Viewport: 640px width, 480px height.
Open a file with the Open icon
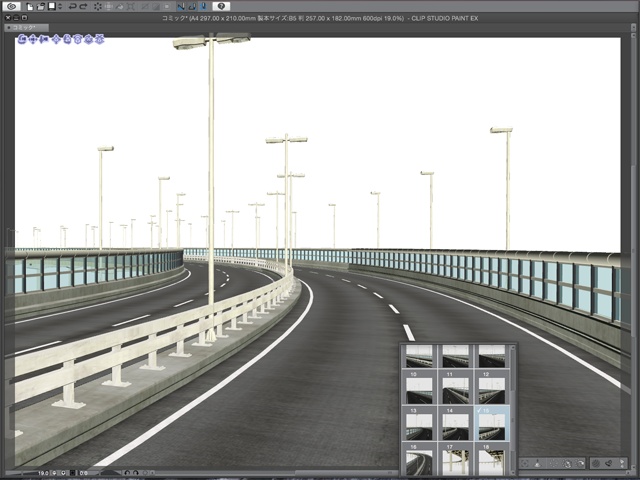click(x=41, y=6)
